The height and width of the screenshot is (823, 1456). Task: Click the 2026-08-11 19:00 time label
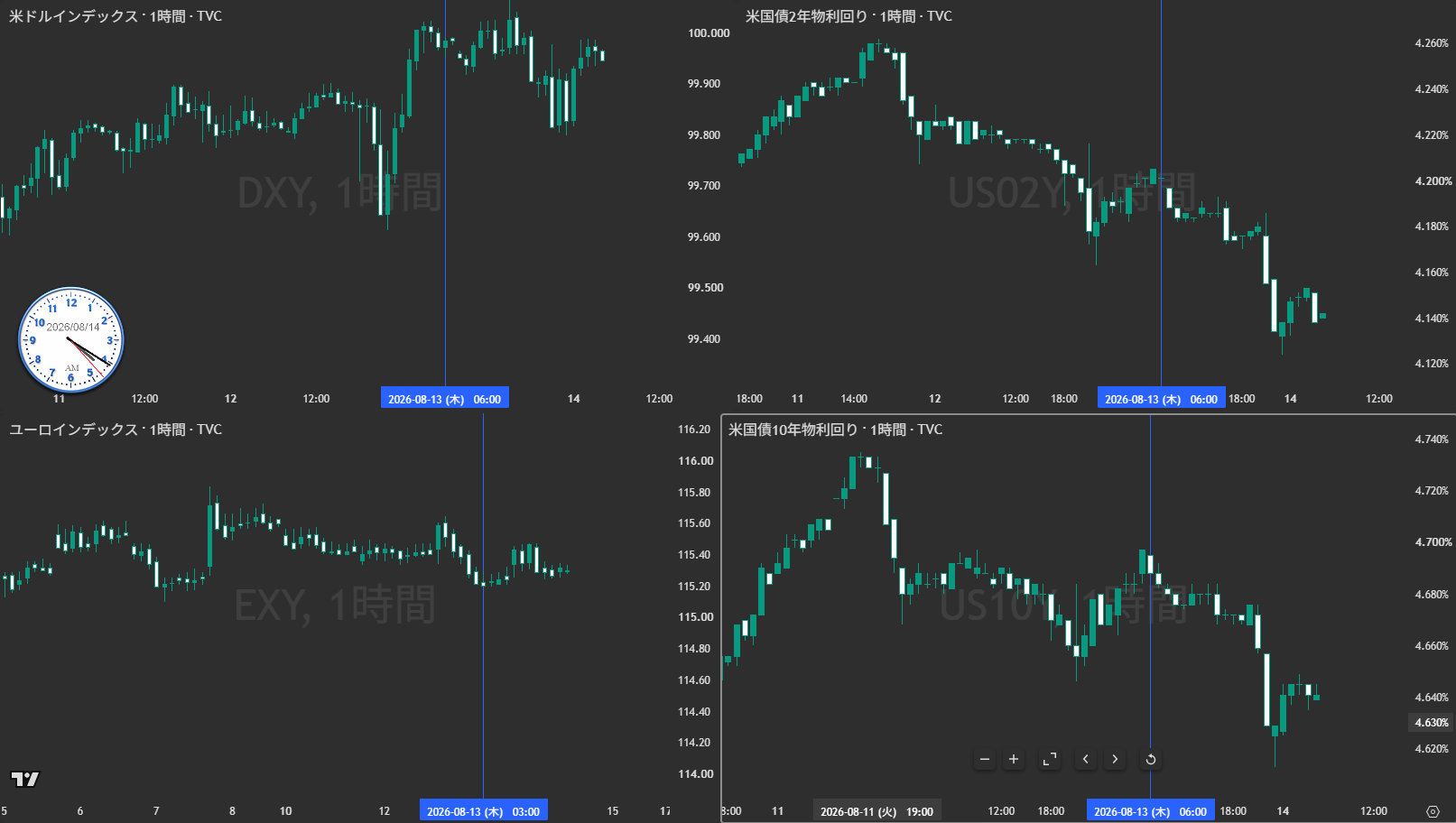[877, 811]
